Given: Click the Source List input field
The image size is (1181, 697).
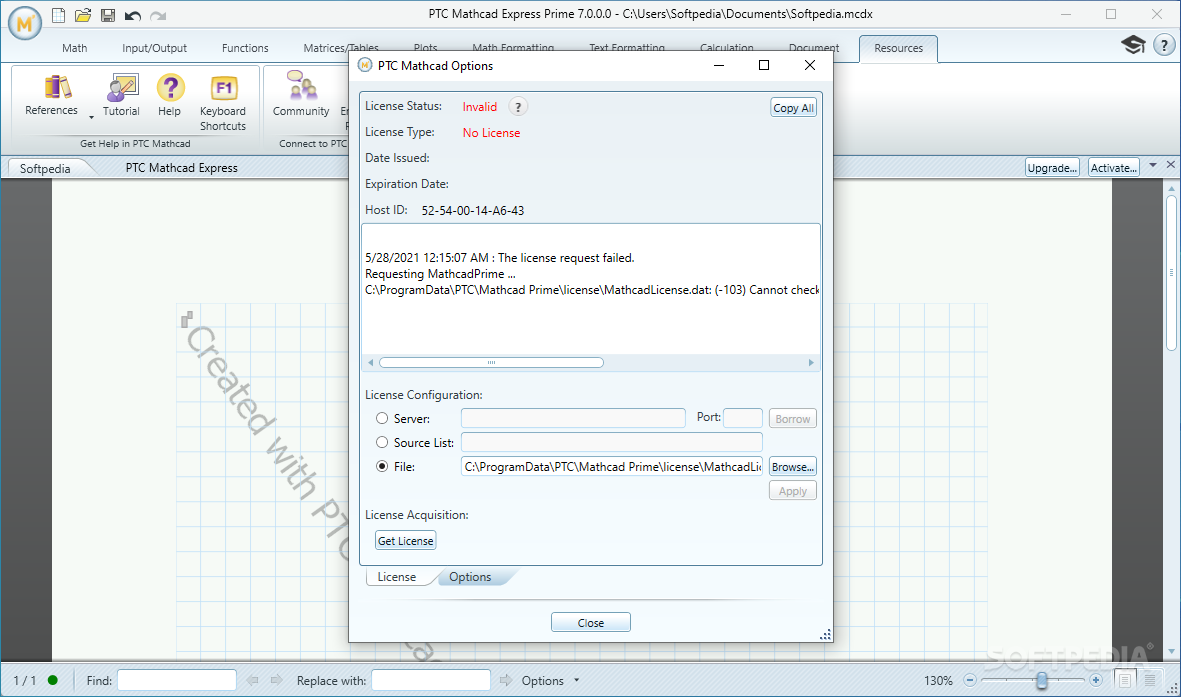Looking at the screenshot, I should [x=612, y=442].
